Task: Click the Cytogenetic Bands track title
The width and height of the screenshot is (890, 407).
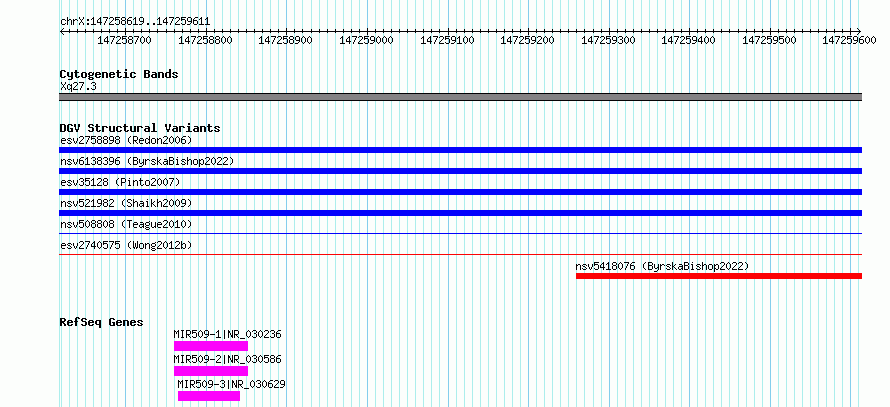Action: [x=119, y=74]
